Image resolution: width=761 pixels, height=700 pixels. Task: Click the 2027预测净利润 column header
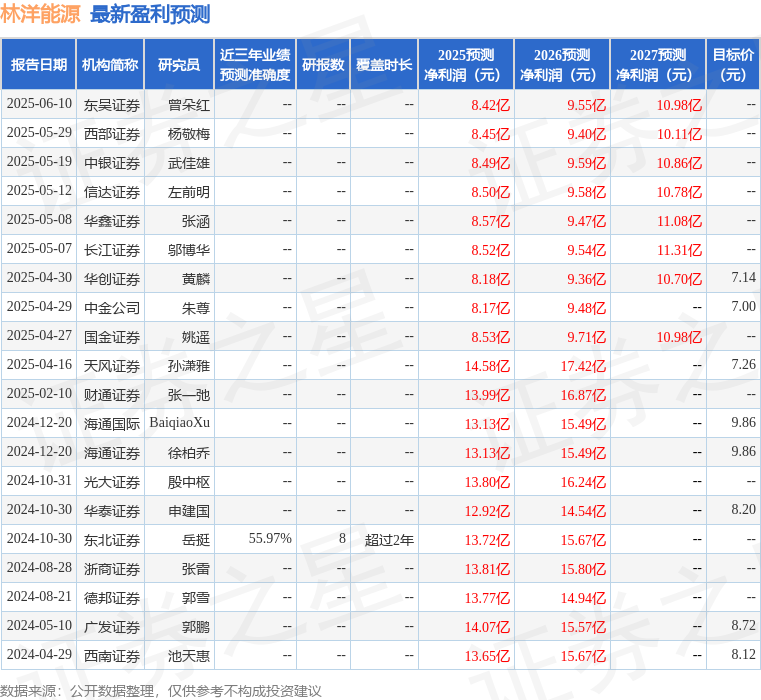(658, 65)
